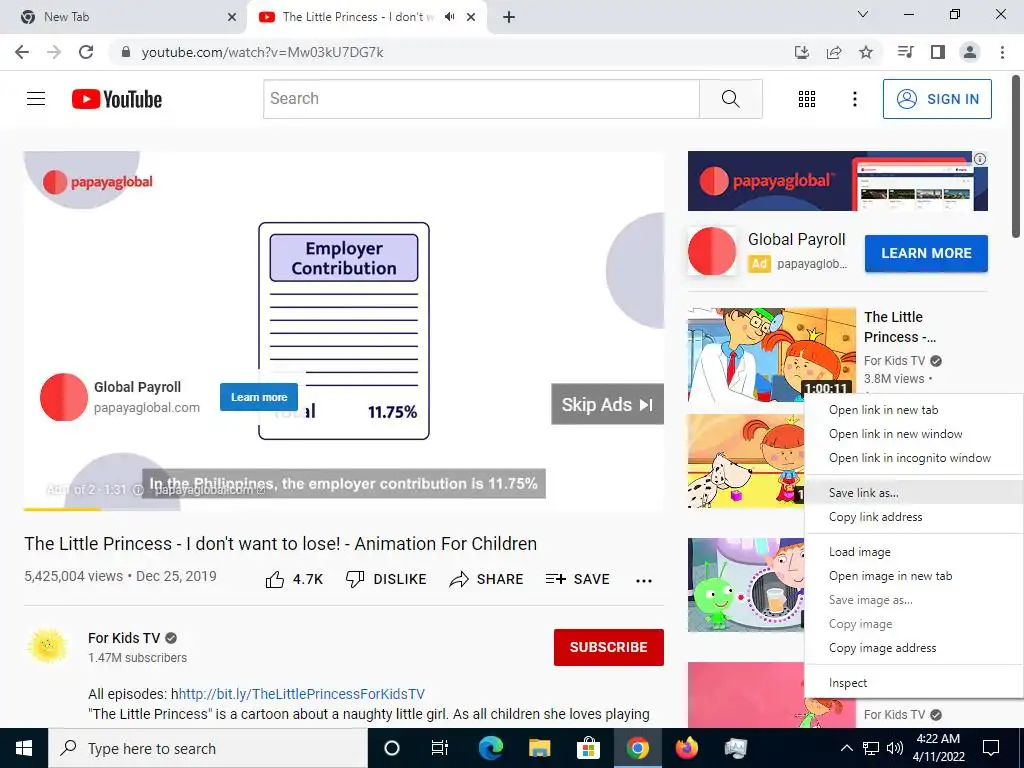Select Open image in new tab
Viewport: 1024px width, 768px height.
tap(914, 577)
